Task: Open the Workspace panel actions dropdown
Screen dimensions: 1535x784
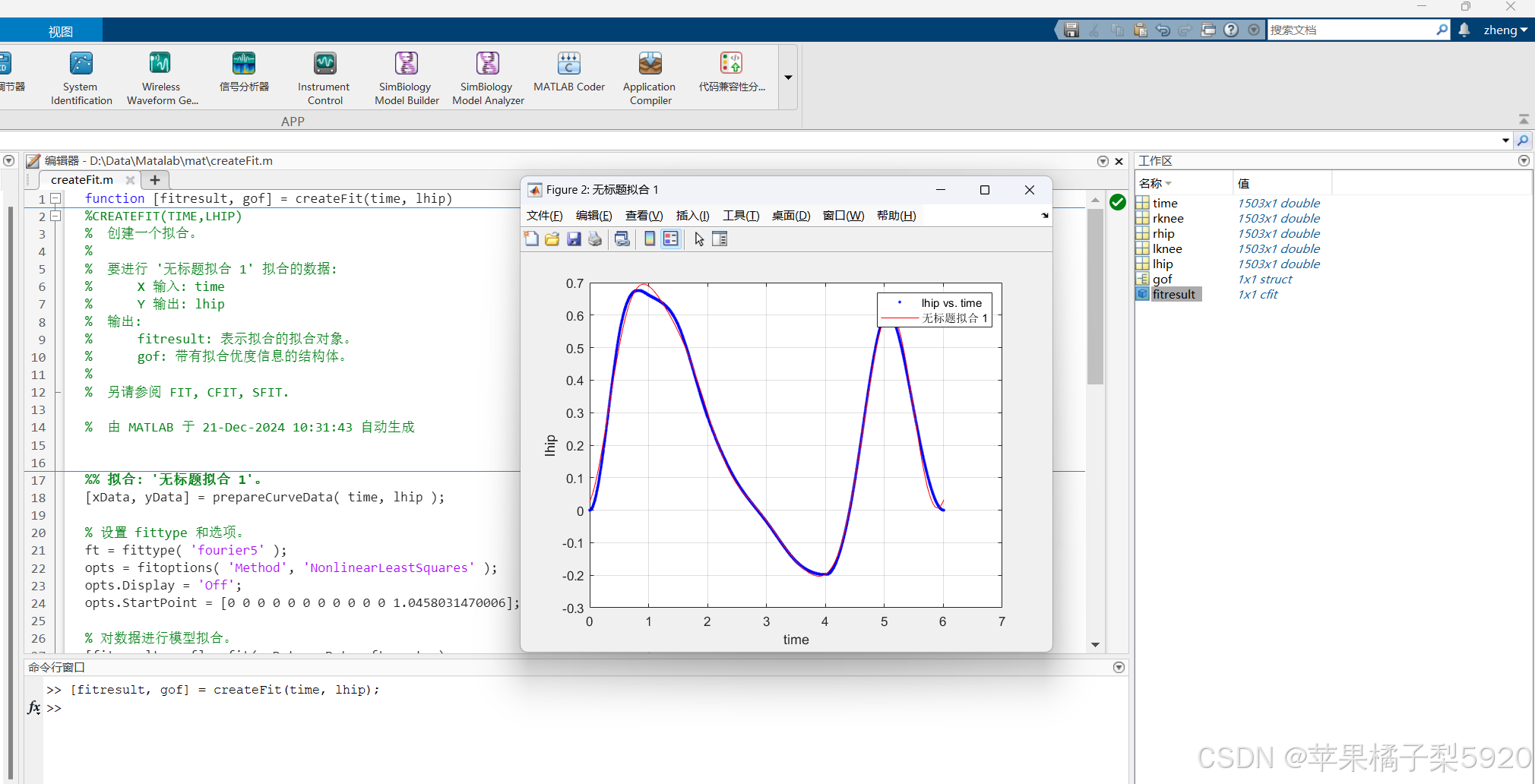Action: point(1524,161)
